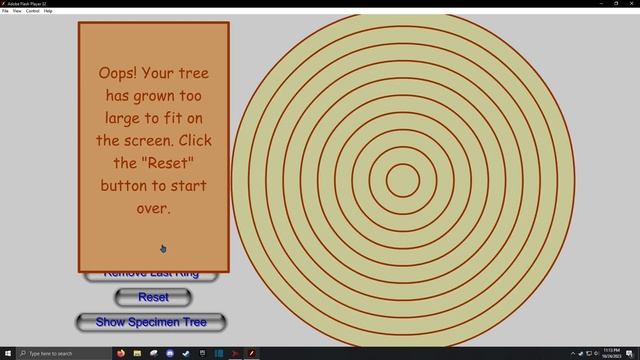
Task: Open the teal blue taskbar app icon
Action: (x=219, y=353)
